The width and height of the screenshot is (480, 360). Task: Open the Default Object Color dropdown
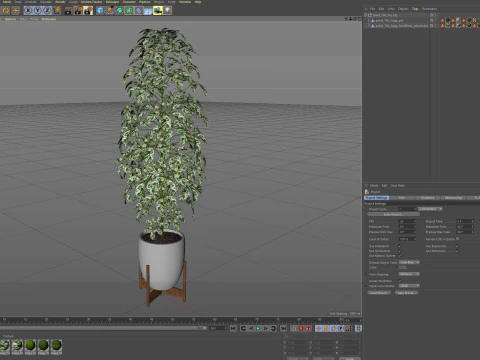point(409,262)
